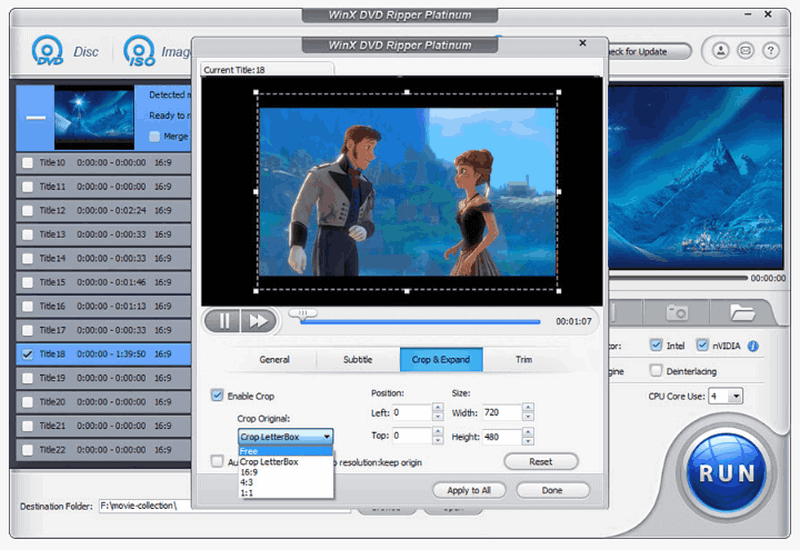The image size is (800, 550).
Task: Click the collapse minus icon on title header
Action: tap(36, 117)
